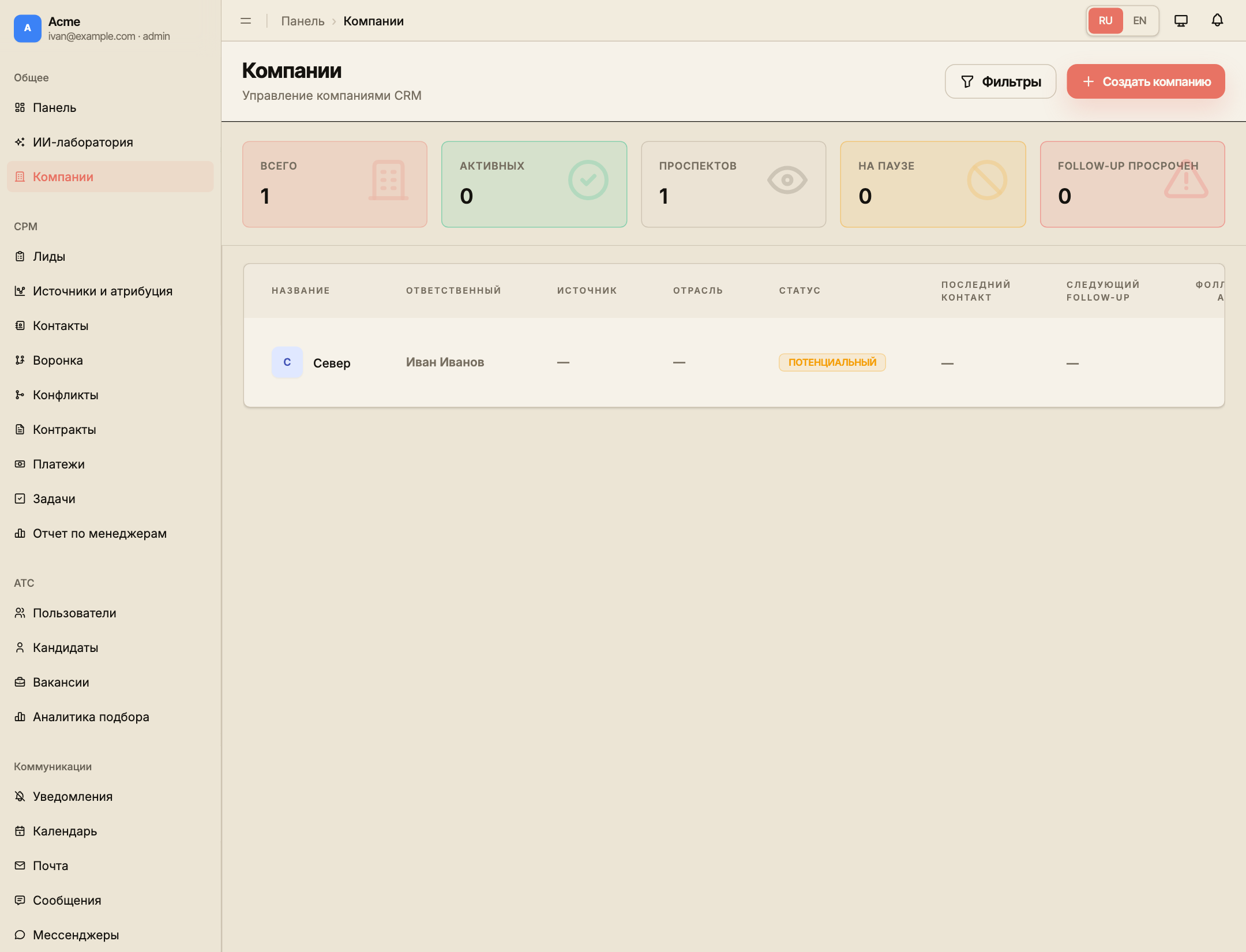The image size is (1246, 952).
Task: Click the Аналитика подбора chart icon
Action: (20, 717)
